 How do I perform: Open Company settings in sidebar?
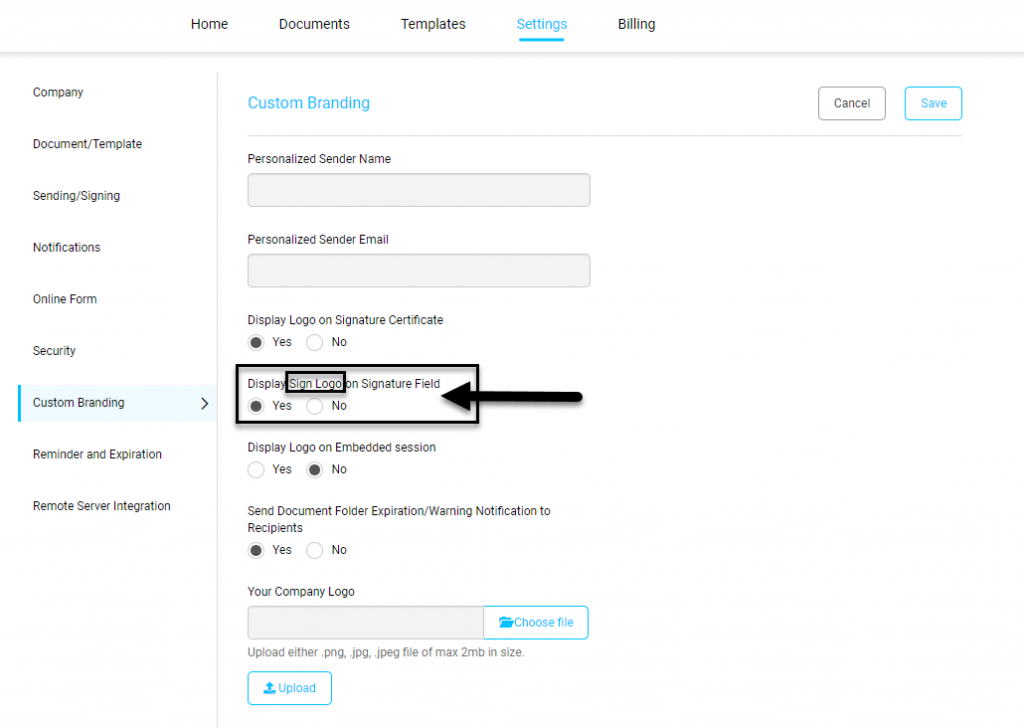tap(58, 92)
